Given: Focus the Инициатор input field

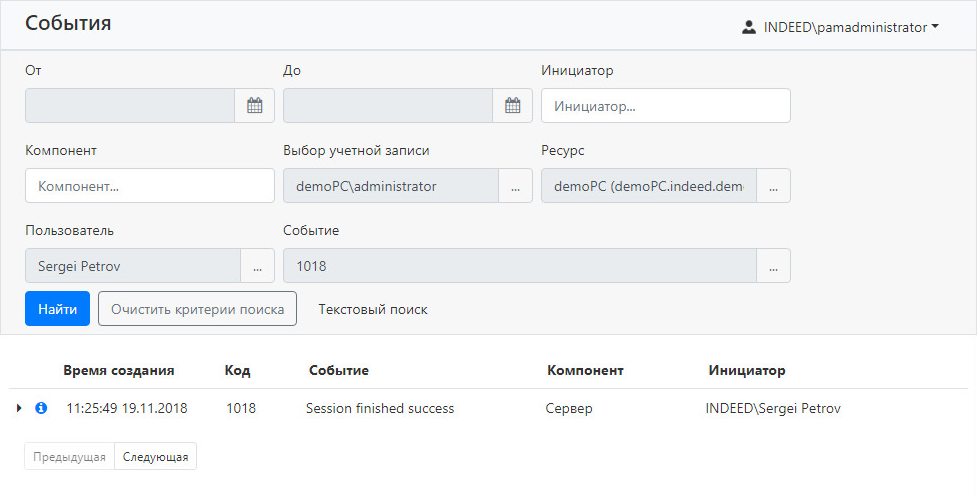Looking at the screenshot, I should (x=665, y=106).
